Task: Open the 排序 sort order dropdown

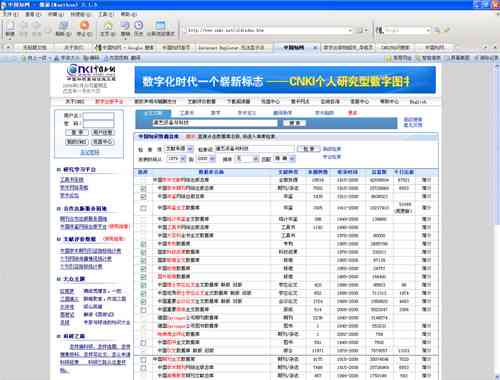Action: 255,159
